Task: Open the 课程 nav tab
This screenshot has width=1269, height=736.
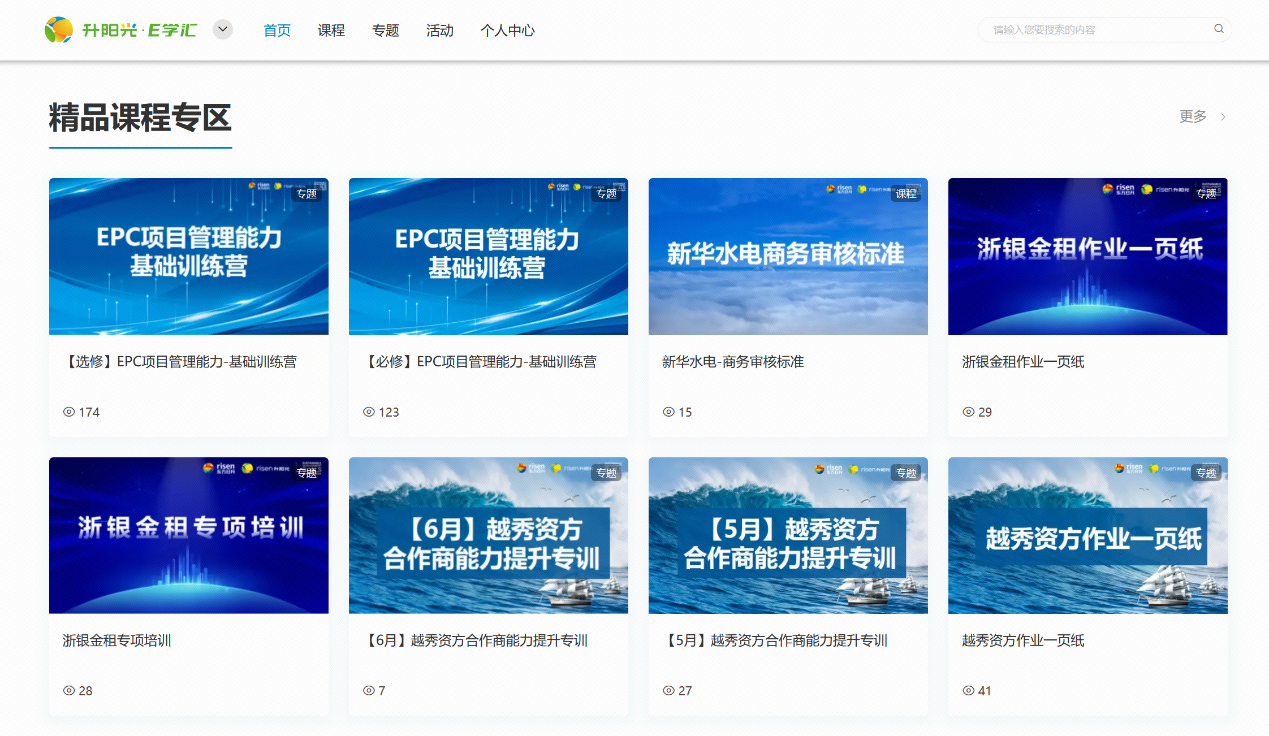Action: pos(331,30)
